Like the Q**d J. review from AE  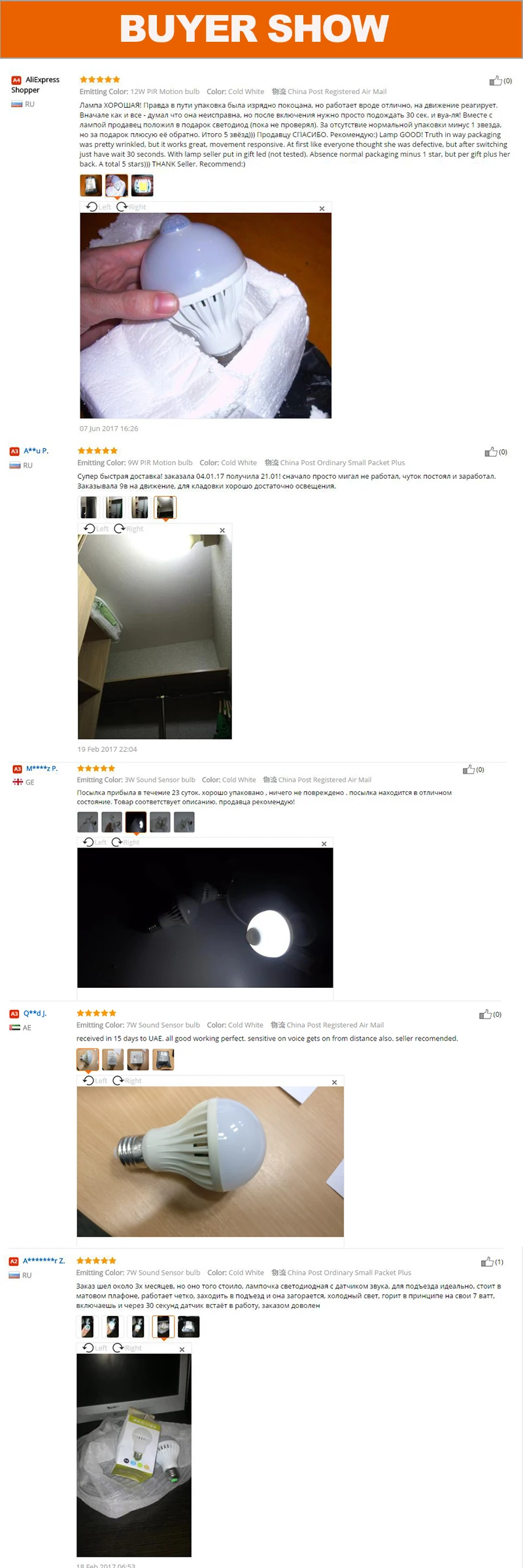485,1015
